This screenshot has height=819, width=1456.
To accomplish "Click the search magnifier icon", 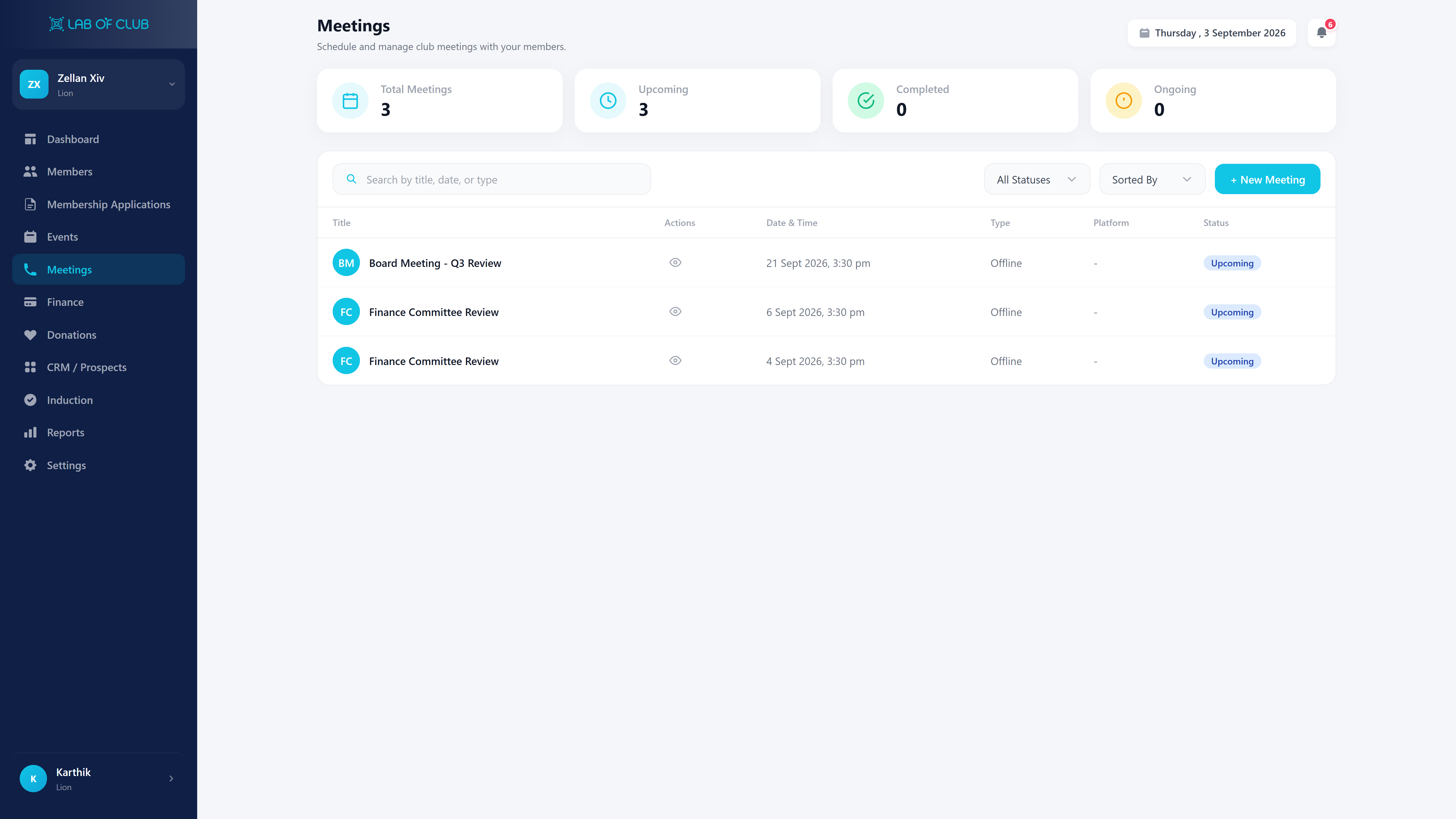I will click(x=352, y=179).
